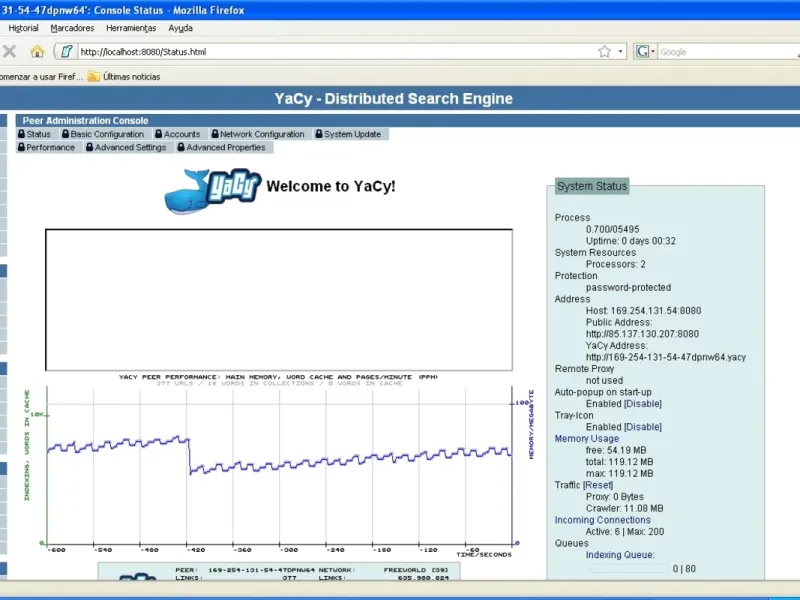Click the Indexing Queue progress bar
The height and width of the screenshot is (600, 800).
click(x=628, y=568)
